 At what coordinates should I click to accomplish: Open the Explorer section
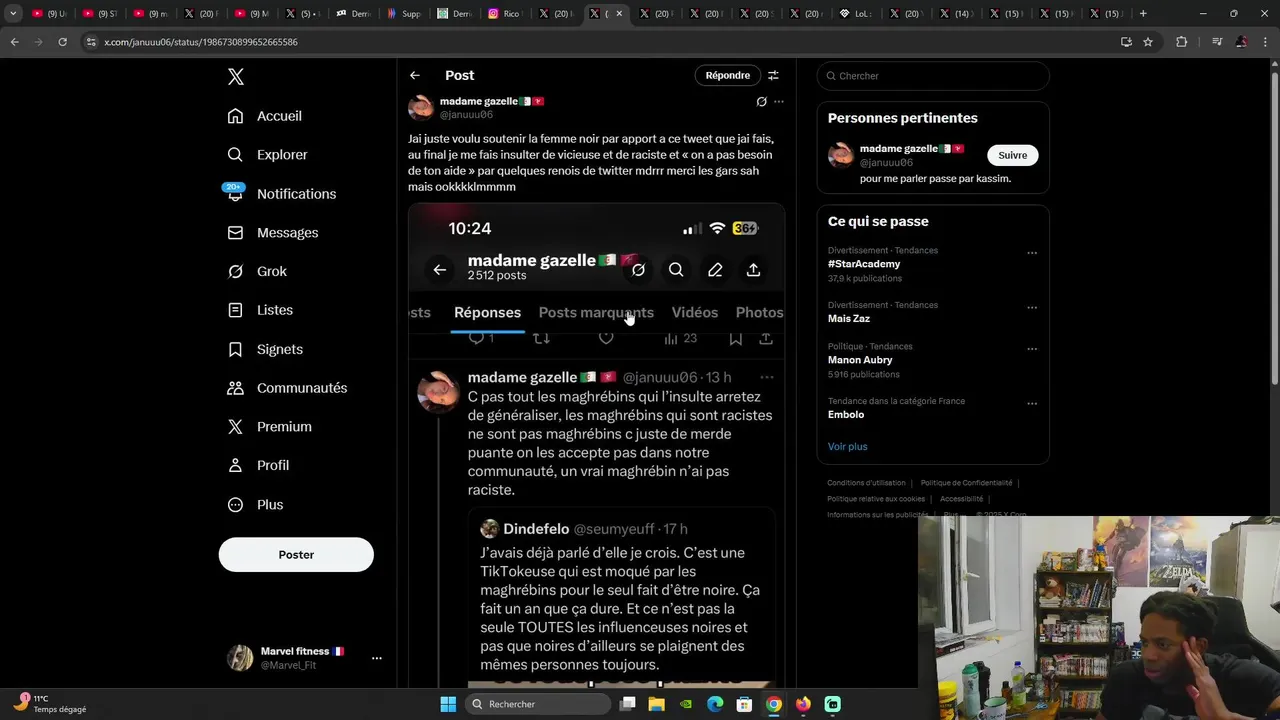(267, 155)
